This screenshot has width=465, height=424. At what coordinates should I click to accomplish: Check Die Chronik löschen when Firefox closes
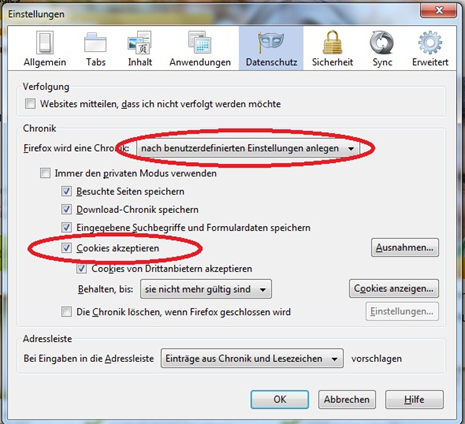[66, 312]
